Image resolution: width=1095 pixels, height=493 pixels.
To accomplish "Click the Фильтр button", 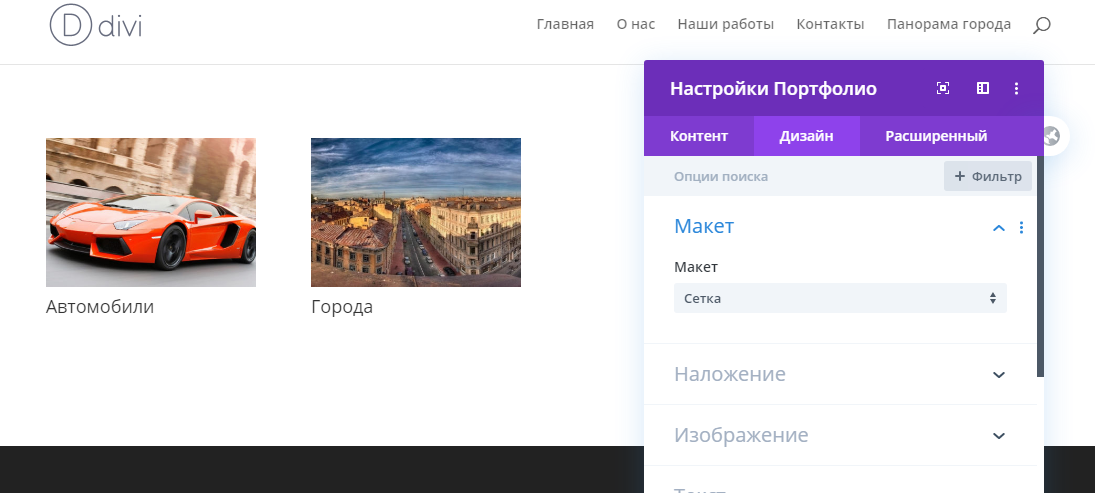I will tap(987, 176).
